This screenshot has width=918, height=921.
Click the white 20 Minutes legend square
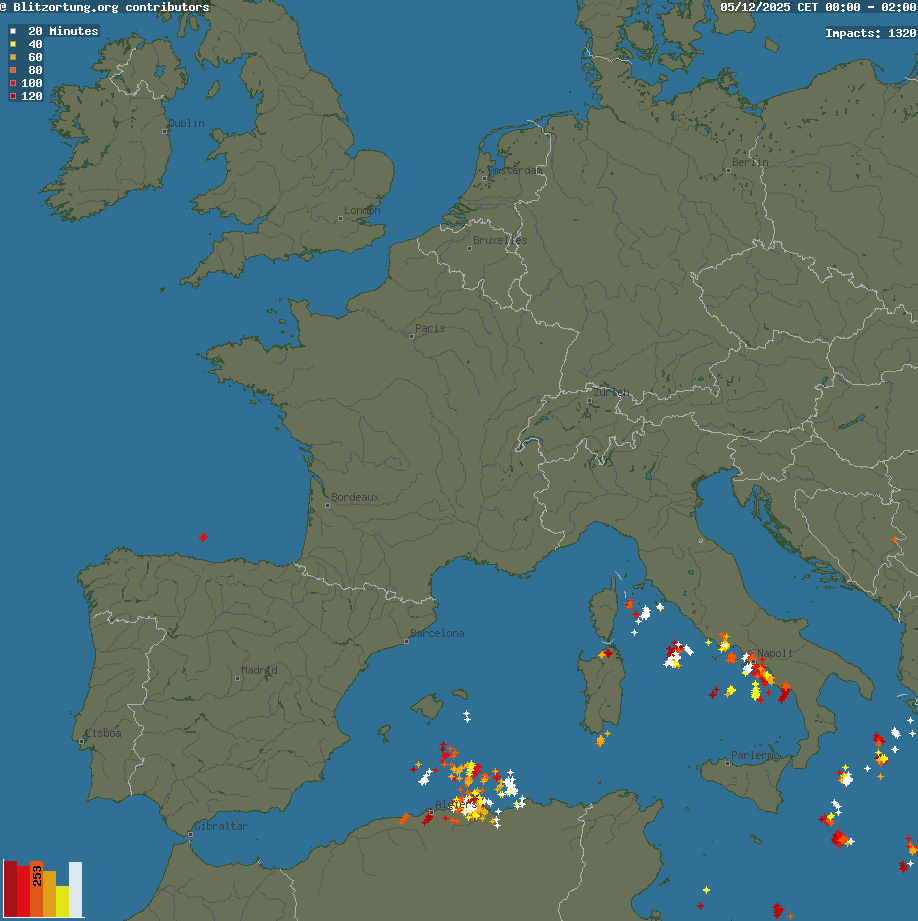13,31
